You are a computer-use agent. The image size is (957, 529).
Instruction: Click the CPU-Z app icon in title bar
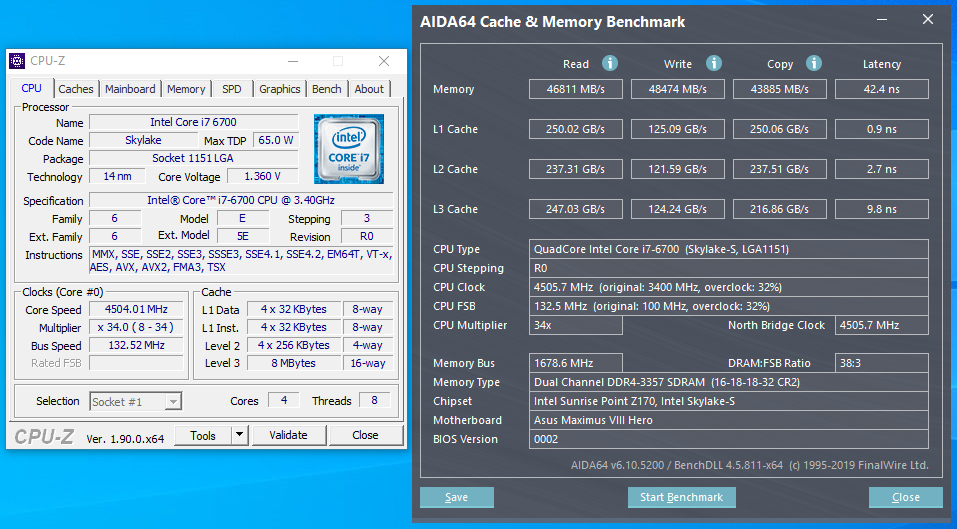(x=17, y=61)
